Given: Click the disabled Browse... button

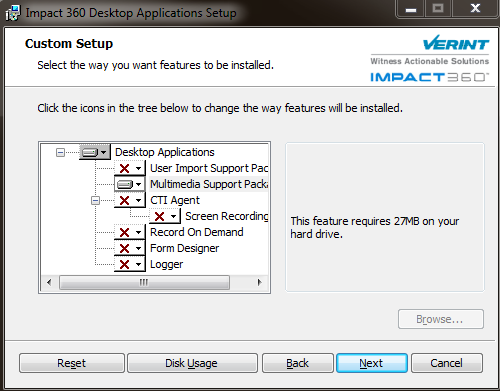Looking at the screenshot, I should (x=441, y=319).
